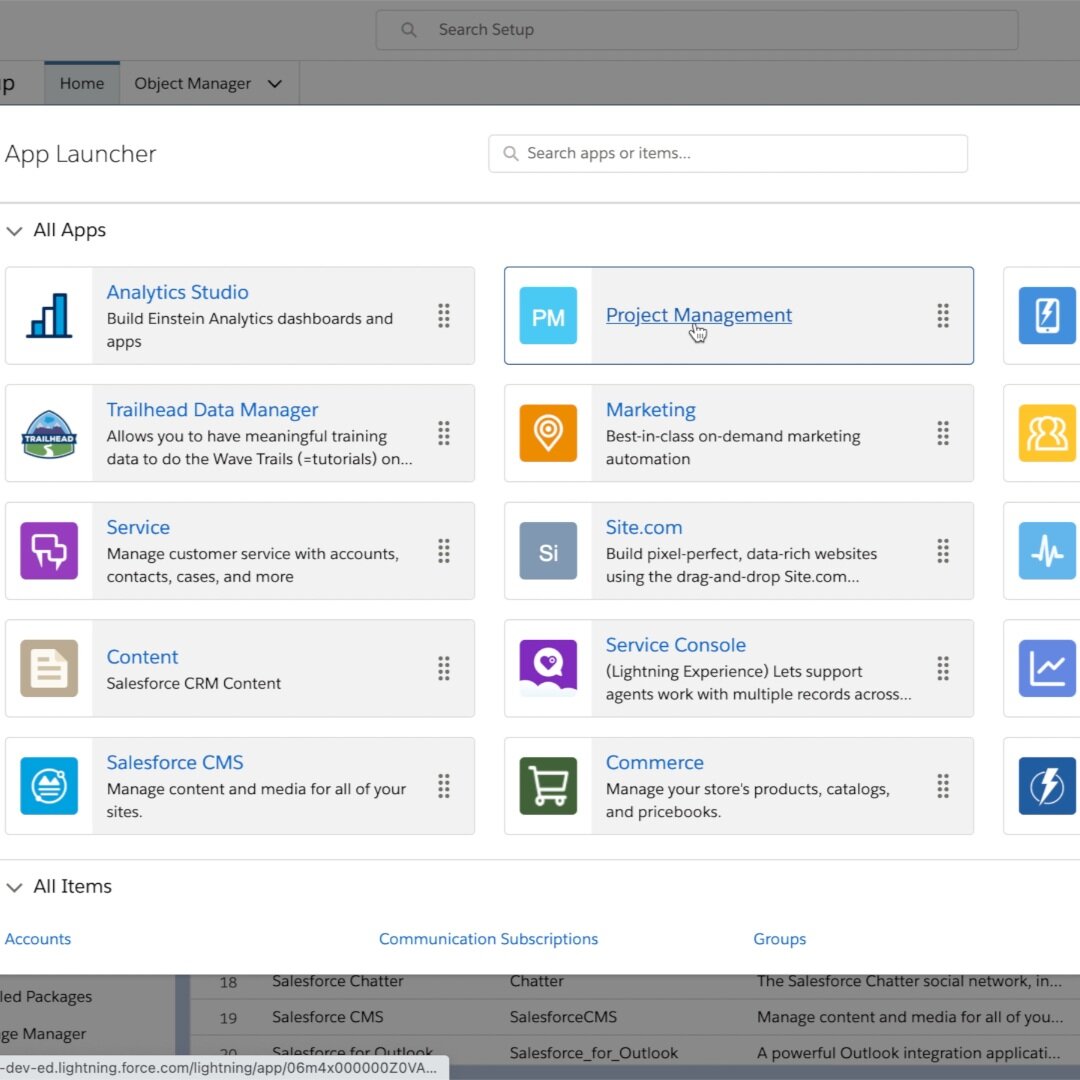Click the Commerce shopping cart icon
Screen dimensions: 1080x1080
tap(548, 786)
